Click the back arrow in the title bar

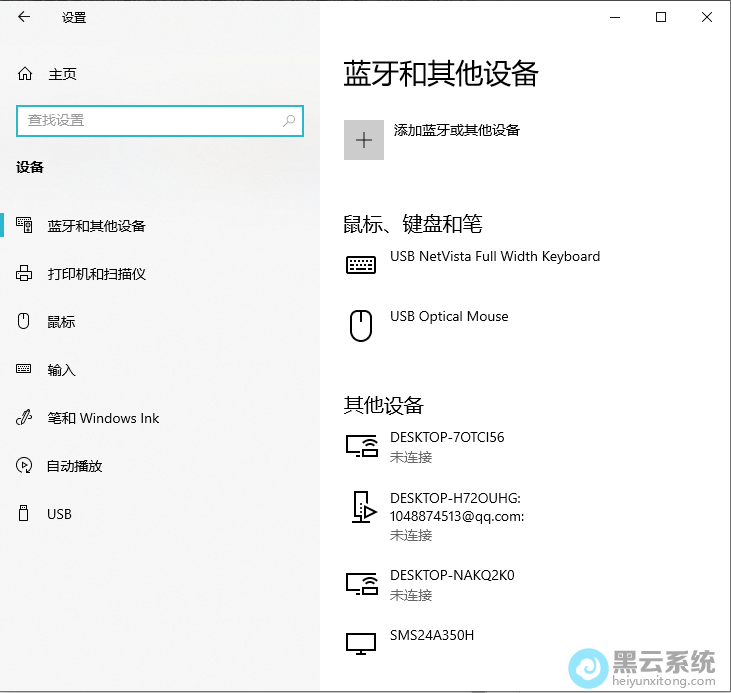24,17
